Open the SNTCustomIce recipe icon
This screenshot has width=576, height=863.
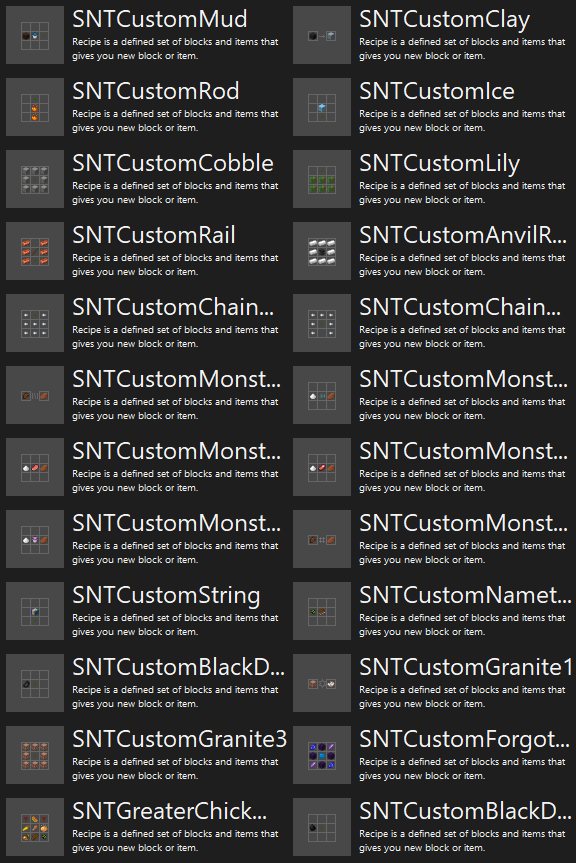pos(322,107)
